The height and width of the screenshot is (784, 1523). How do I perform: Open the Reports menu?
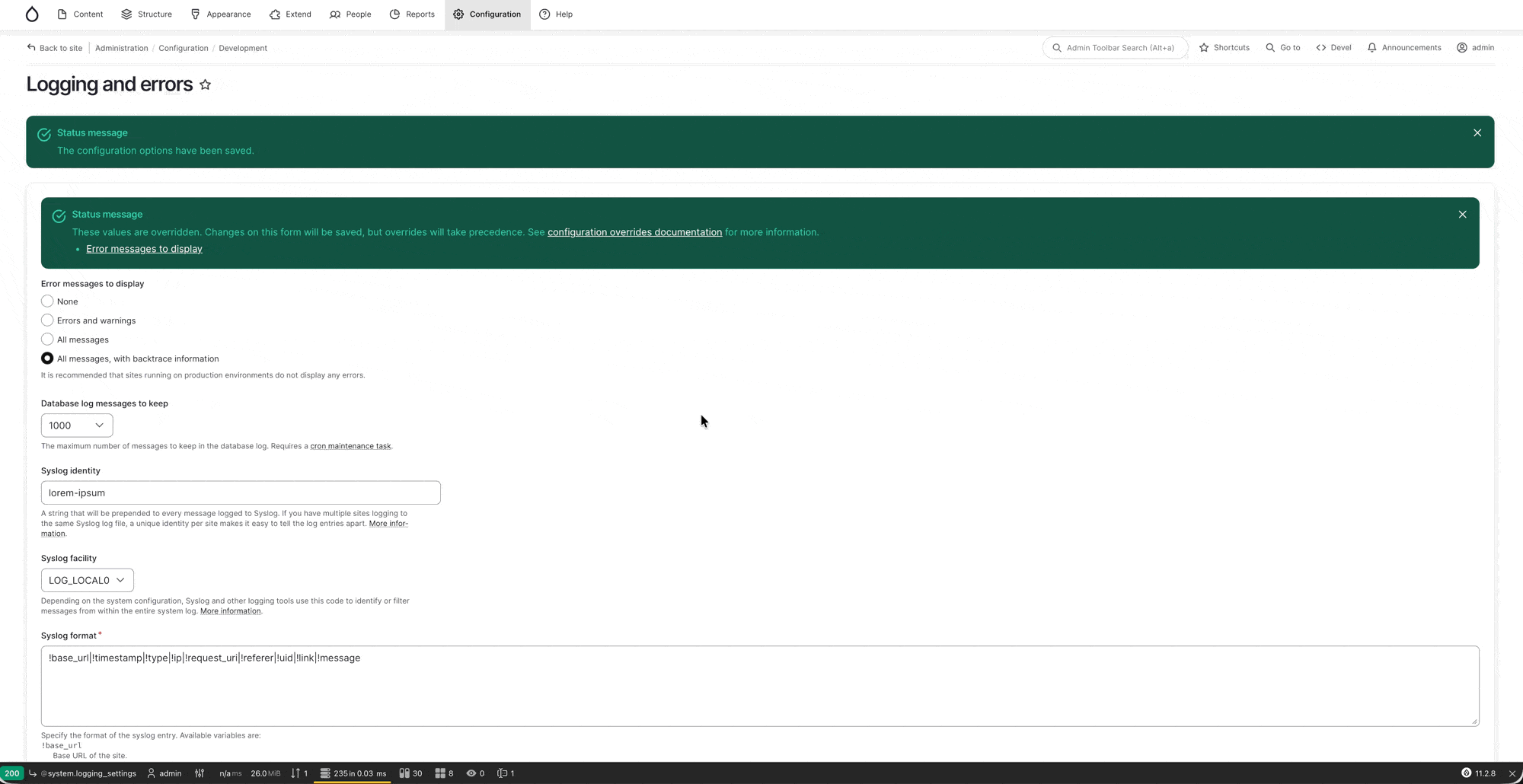click(x=412, y=14)
